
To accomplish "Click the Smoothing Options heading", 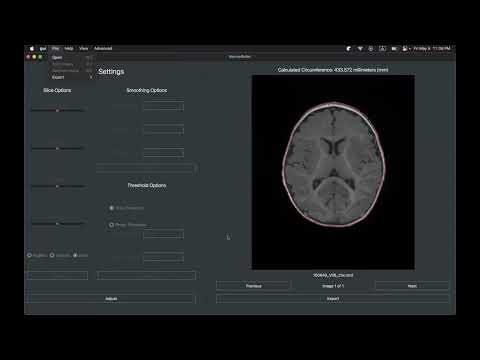I will (147, 90).
